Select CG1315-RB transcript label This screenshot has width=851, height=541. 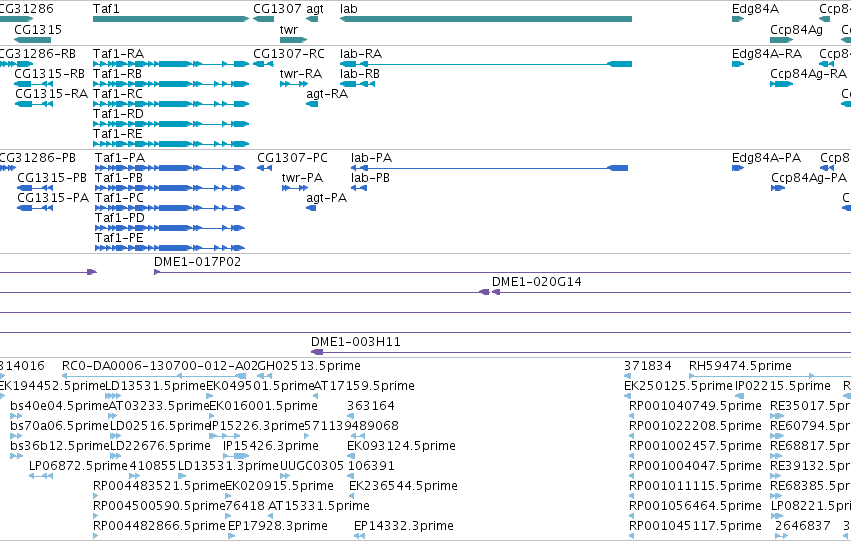pyautogui.click(x=49, y=74)
